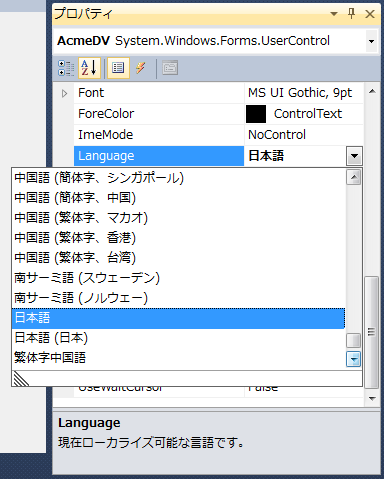
Task: Expand the Font property node
Action: click(65, 93)
